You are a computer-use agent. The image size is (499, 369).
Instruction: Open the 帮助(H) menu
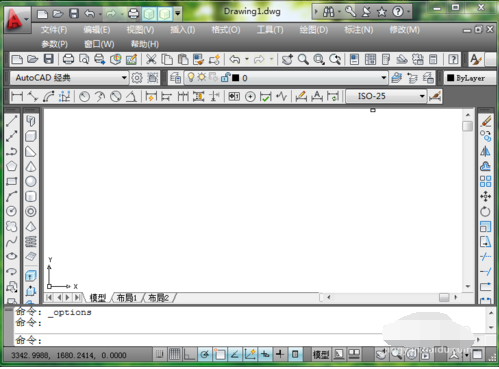coord(145,44)
